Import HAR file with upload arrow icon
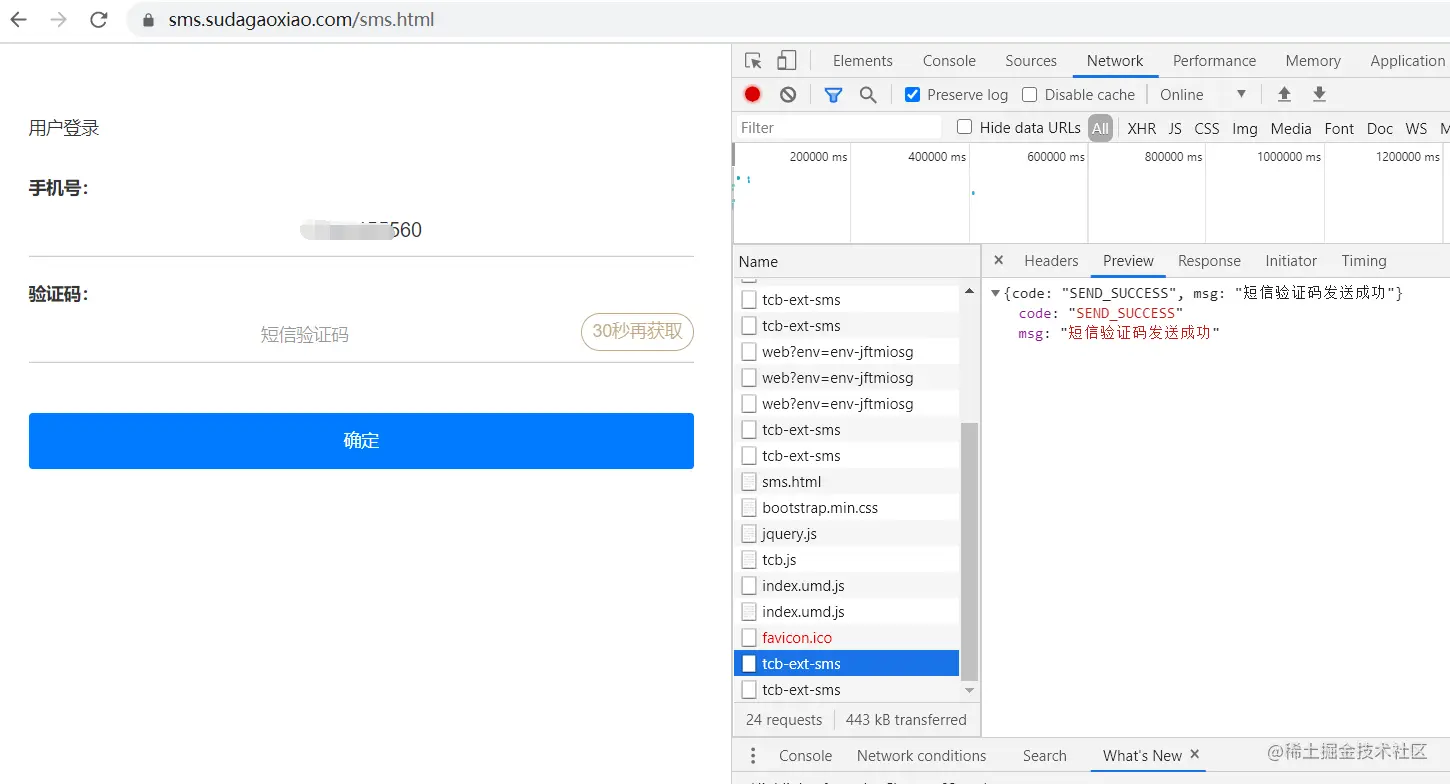This screenshot has width=1450, height=784. (1284, 94)
